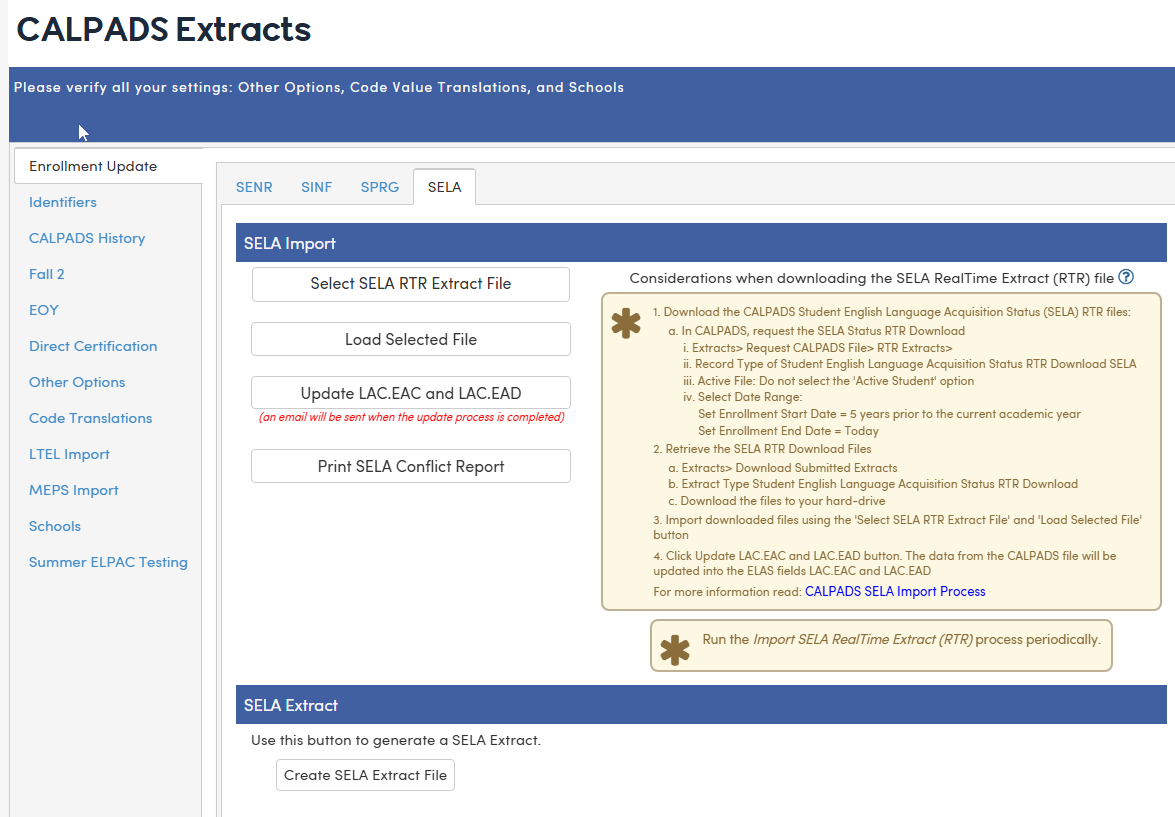Click the CALPADS Extracts page title
The width and height of the screenshot is (1175, 817).
tap(163, 29)
